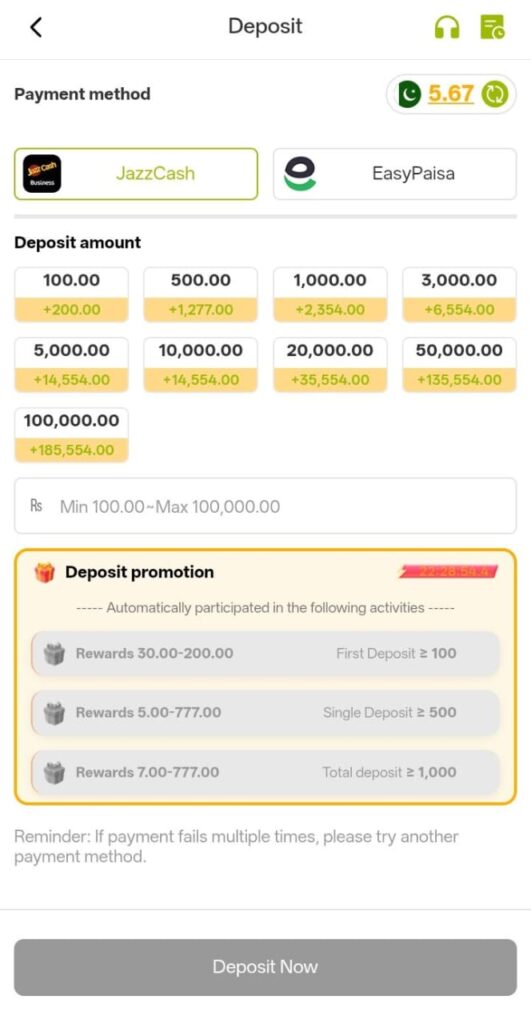Click the JazzCash Business logo

click(x=42, y=174)
